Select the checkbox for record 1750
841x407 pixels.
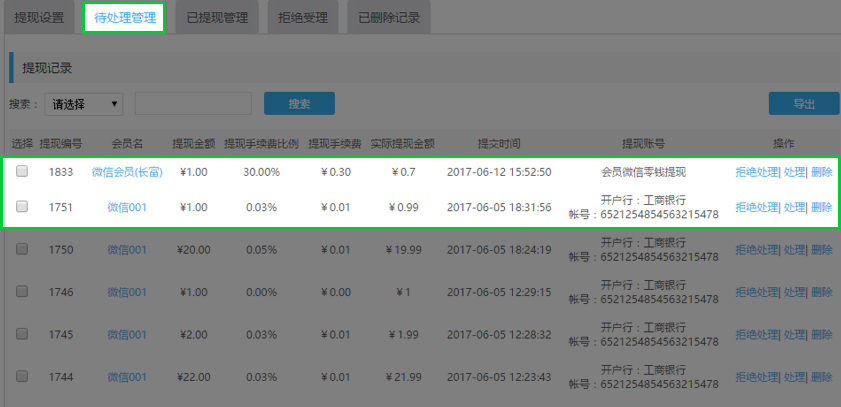pos(22,249)
